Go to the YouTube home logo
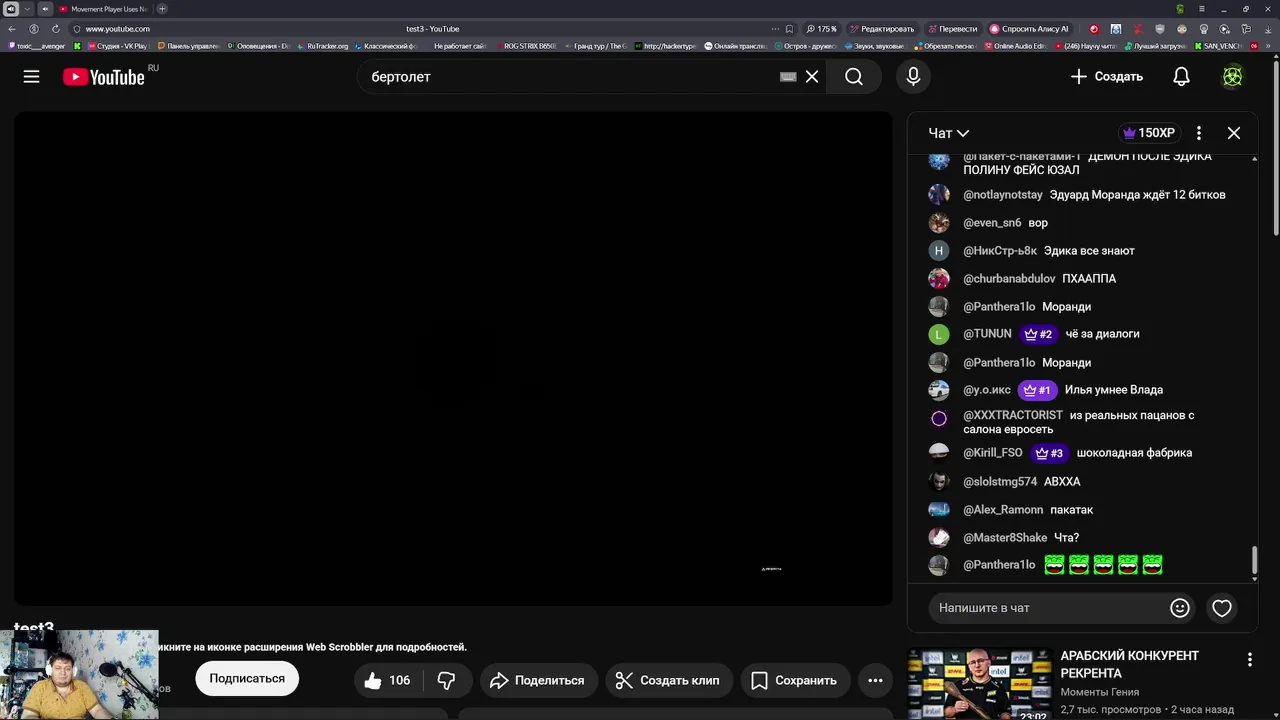The image size is (1280, 720). click(x=104, y=77)
